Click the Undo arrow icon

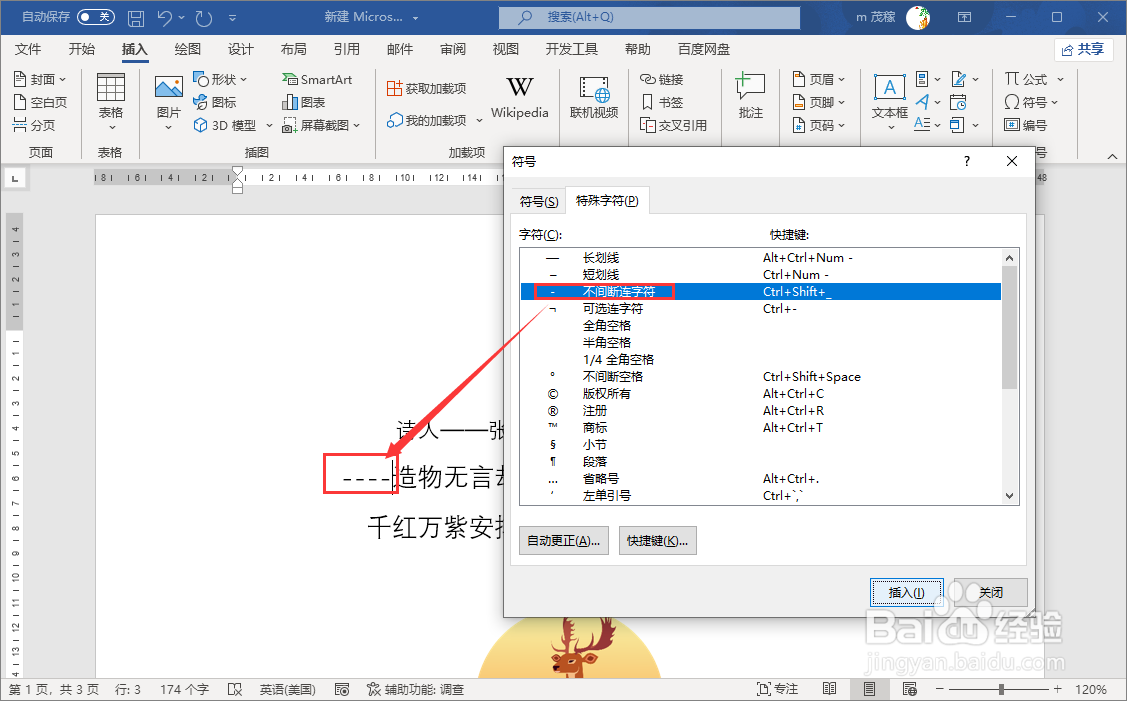tap(165, 18)
